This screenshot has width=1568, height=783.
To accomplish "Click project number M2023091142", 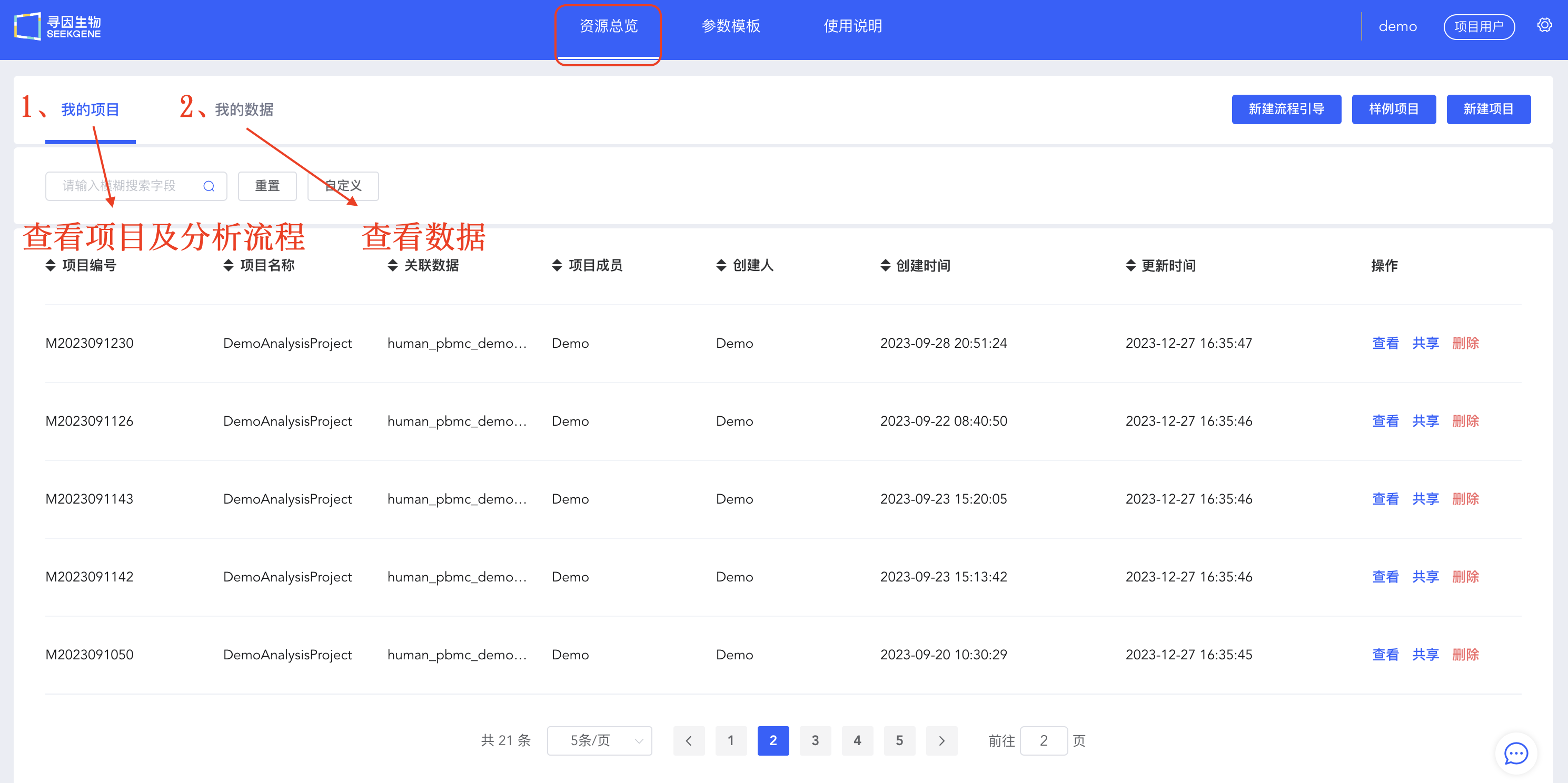I will [x=90, y=577].
